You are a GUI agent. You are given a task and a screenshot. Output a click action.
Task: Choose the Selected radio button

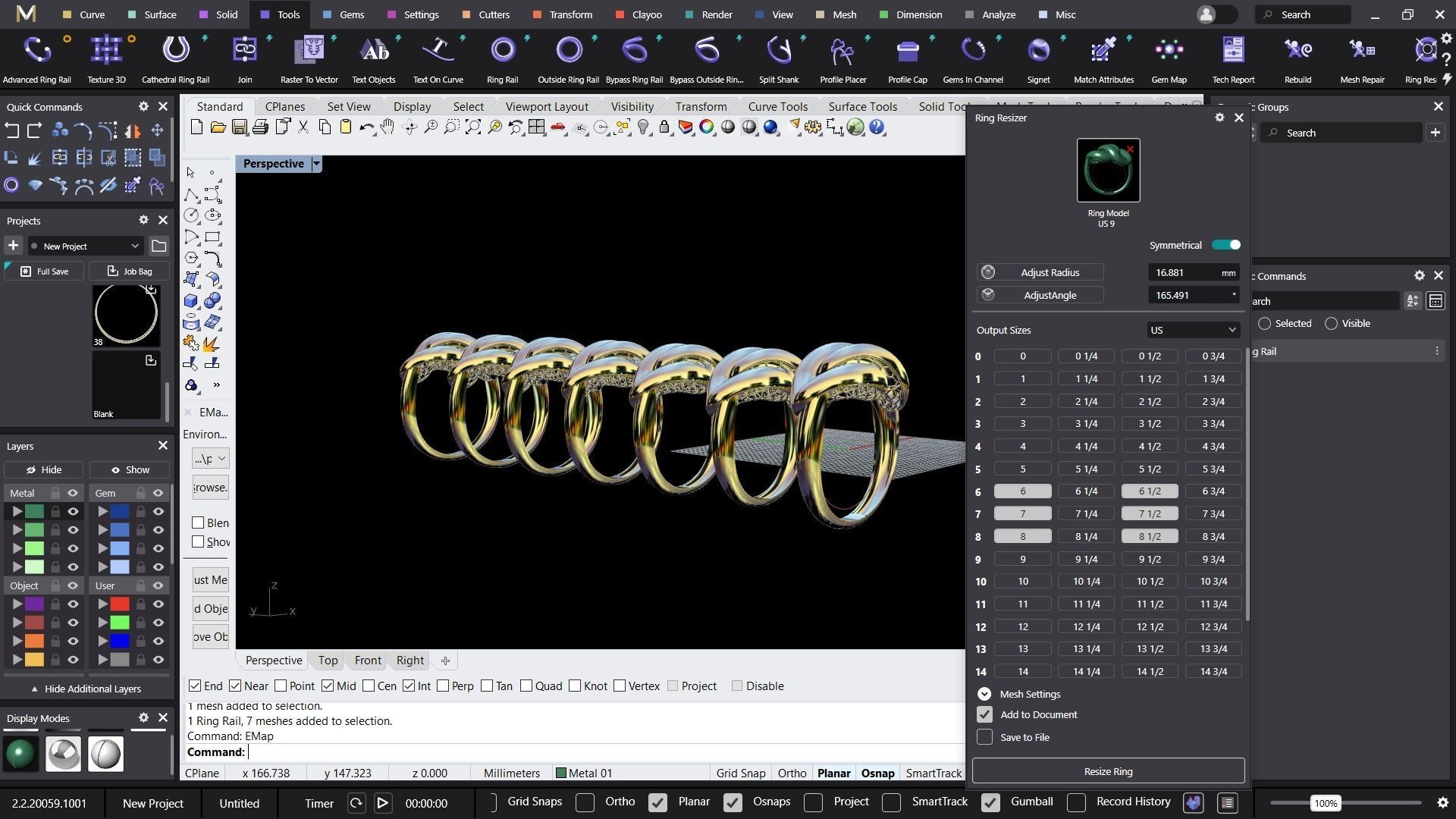(x=1264, y=324)
